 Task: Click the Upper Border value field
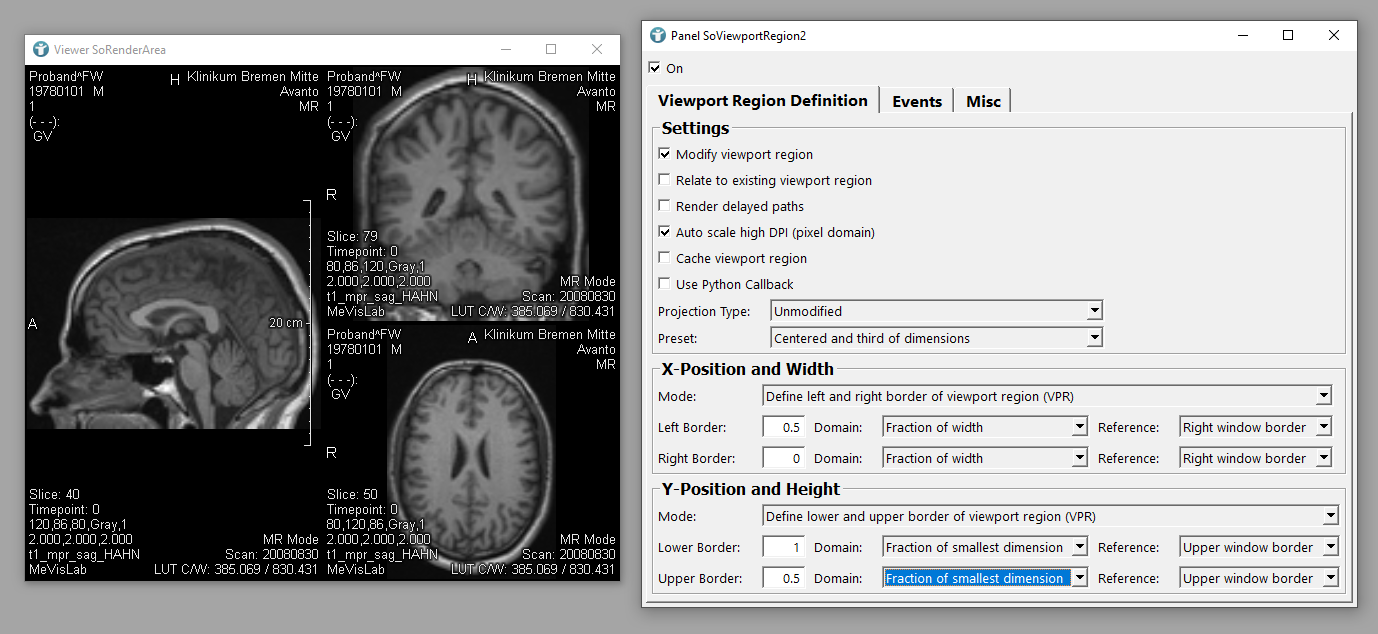point(783,578)
